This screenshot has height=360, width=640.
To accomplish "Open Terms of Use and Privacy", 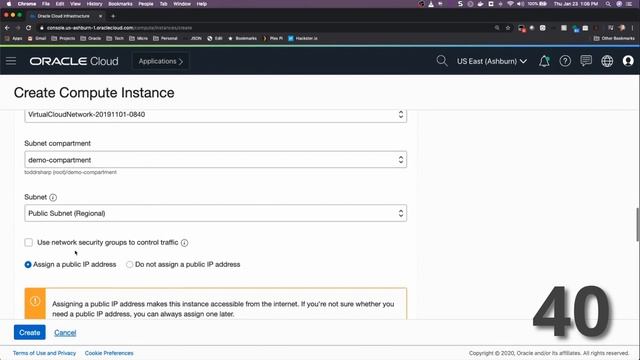I will pyautogui.click(x=44, y=353).
